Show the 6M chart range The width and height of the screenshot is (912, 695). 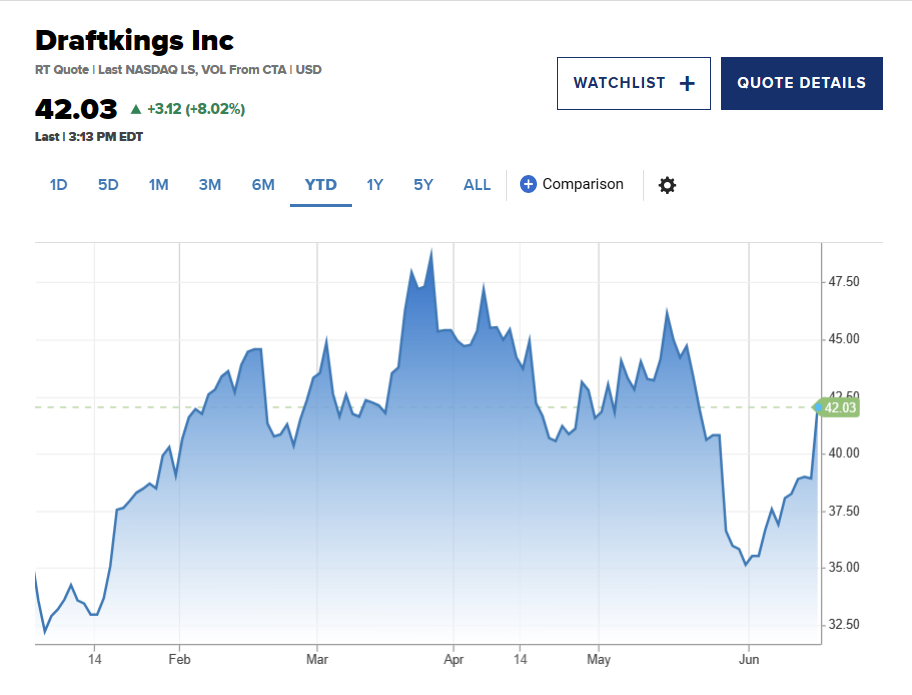point(263,185)
